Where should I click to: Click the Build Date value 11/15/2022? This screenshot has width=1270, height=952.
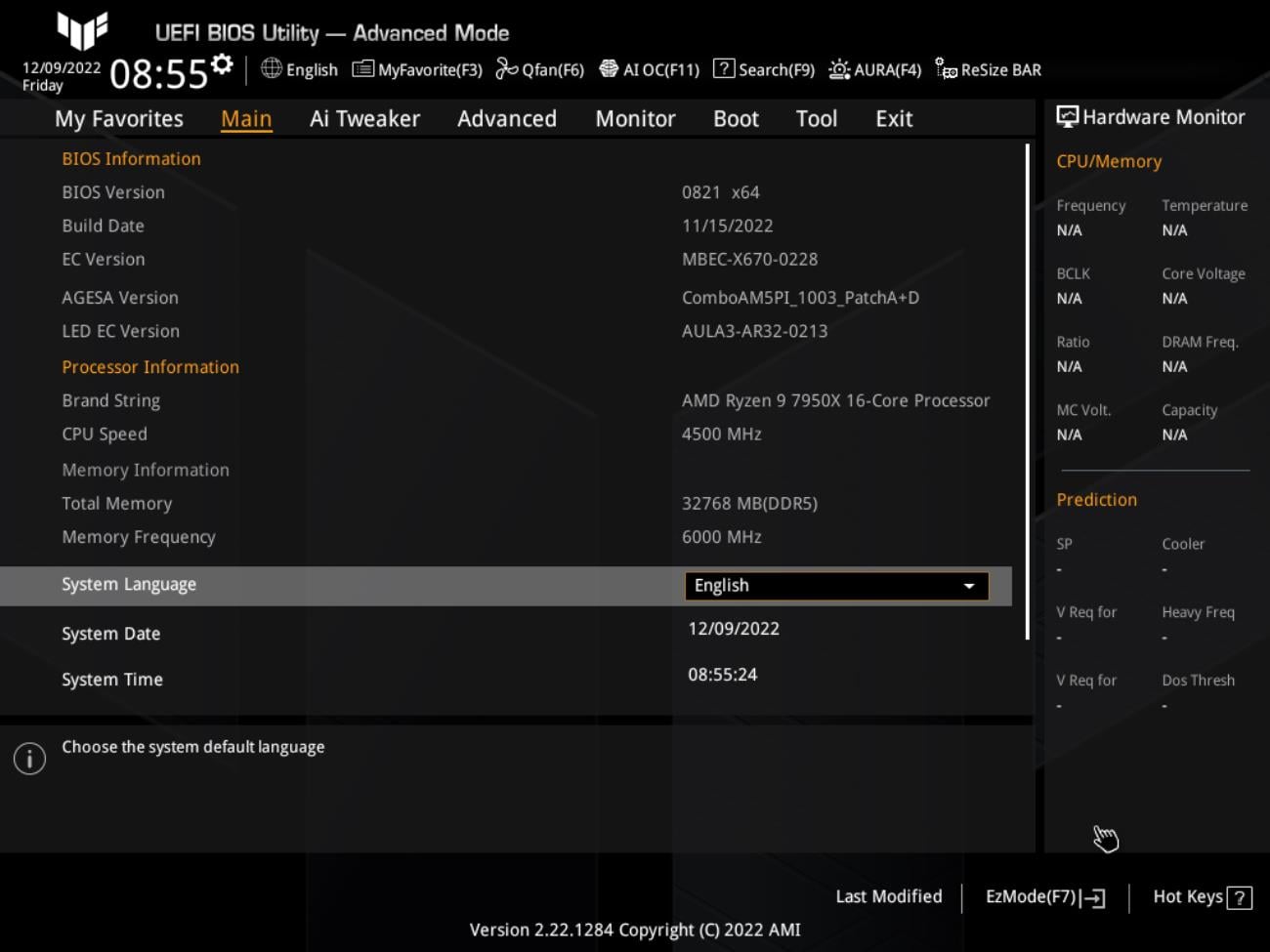(x=727, y=226)
